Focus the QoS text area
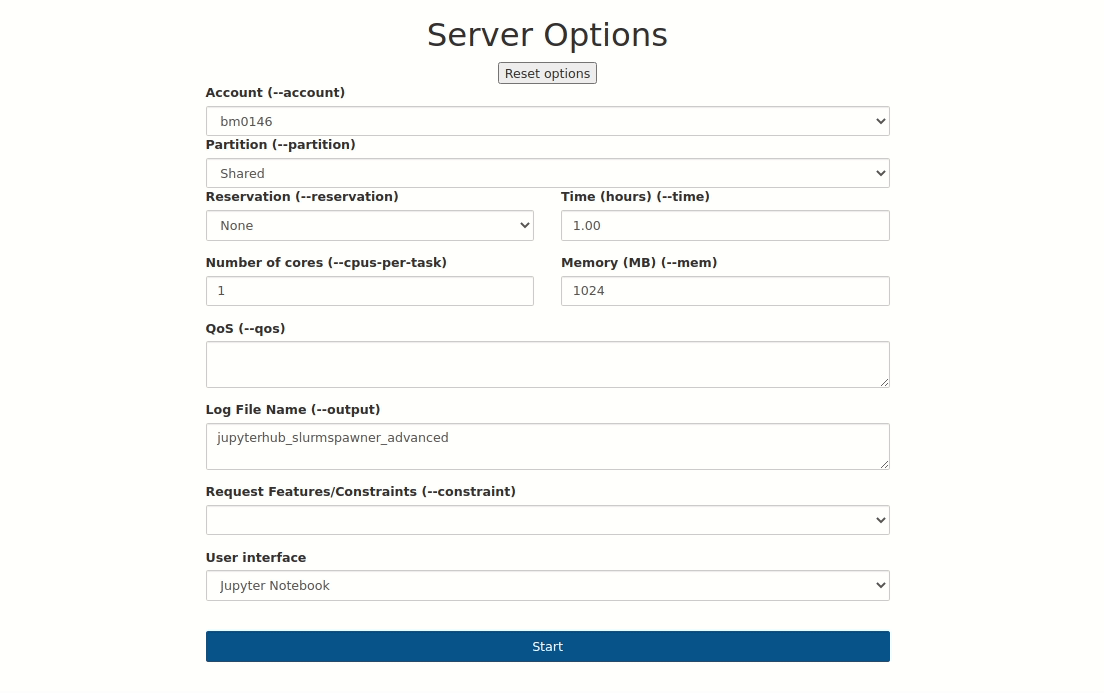The width and height of the screenshot is (1104, 693). coord(548,365)
